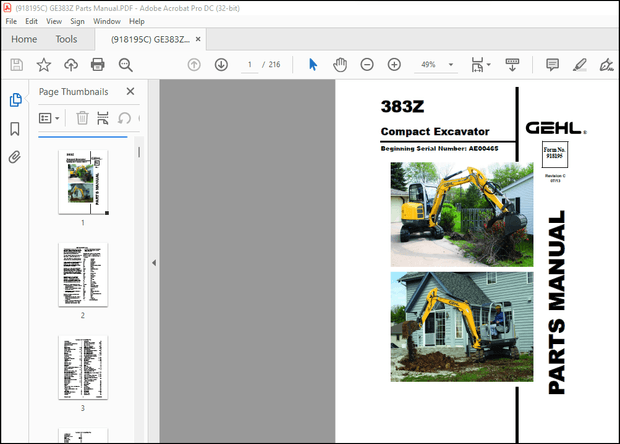The width and height of the screenshot is (620, 444).
Task: Click the '216' total pages label
Action: point(274,64)
